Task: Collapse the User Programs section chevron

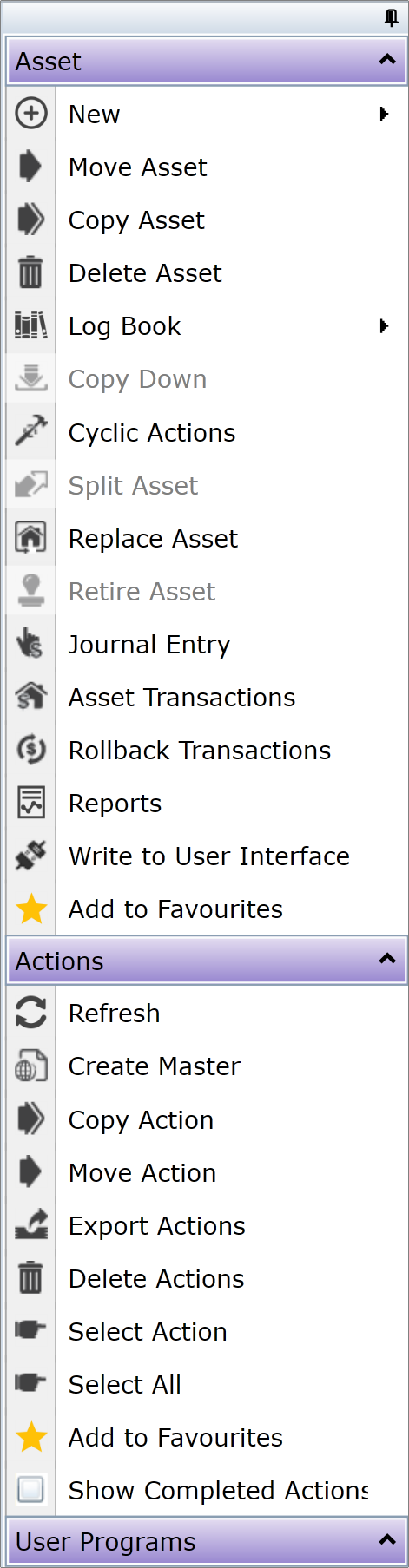Action: point(387,1540)
